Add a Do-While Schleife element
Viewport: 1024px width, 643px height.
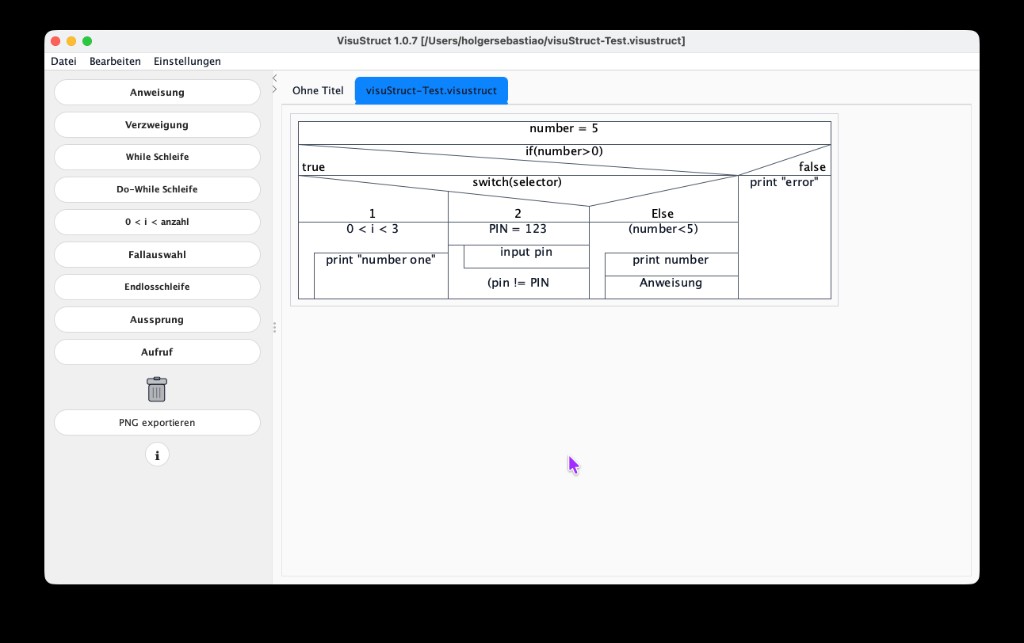click(157, 189)
